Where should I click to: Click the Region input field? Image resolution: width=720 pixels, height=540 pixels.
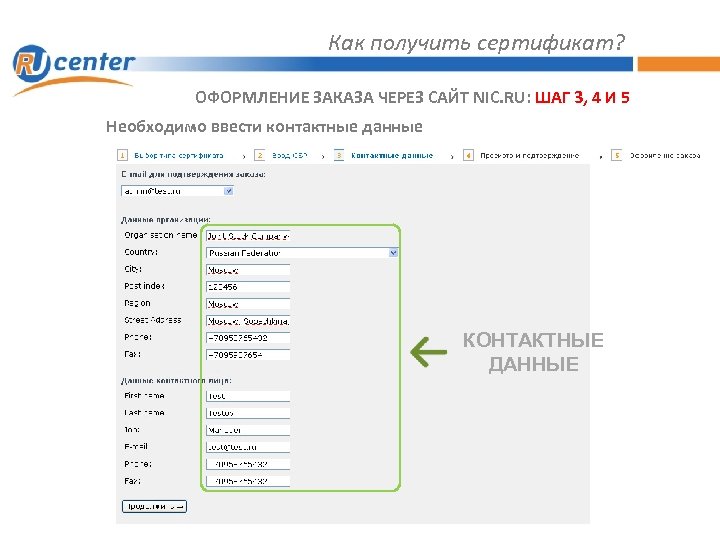[x=248, y=304]
